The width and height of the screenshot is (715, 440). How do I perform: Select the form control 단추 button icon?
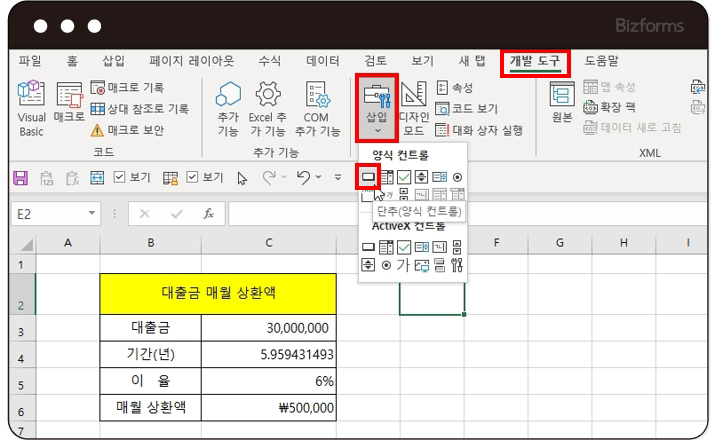coord(368,177)
